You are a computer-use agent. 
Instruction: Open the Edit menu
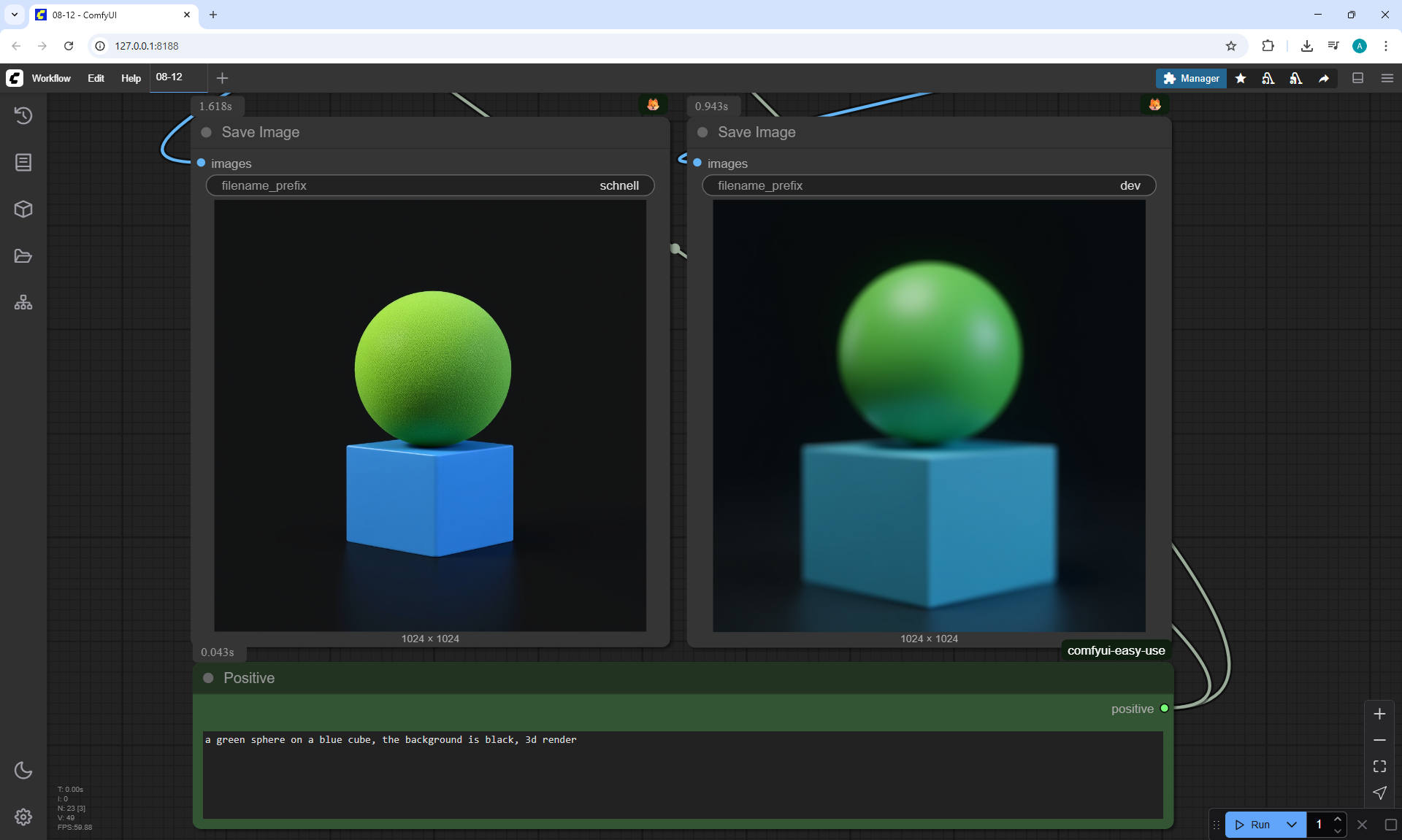tap(96, 78)
